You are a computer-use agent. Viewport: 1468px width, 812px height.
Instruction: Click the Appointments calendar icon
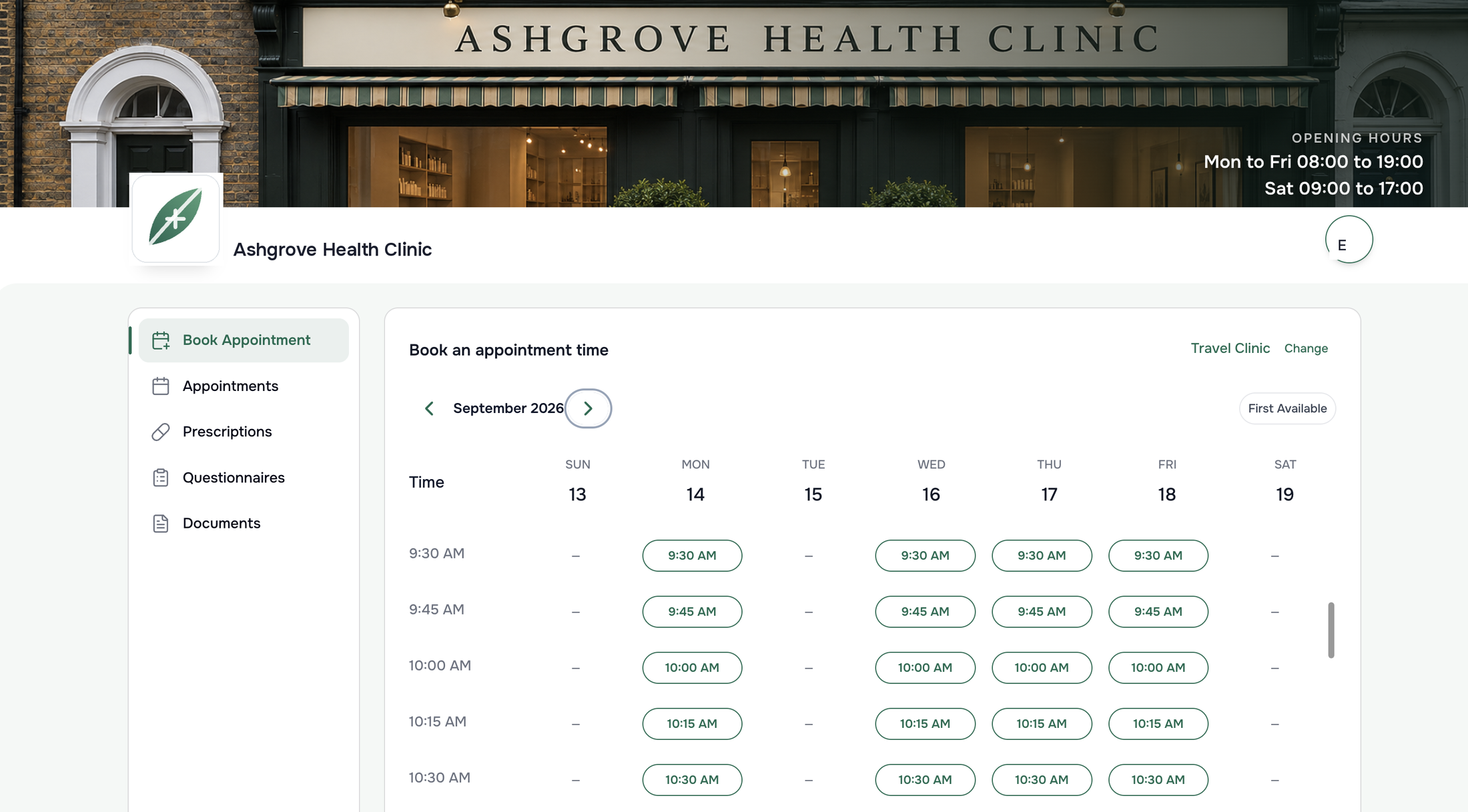click(x=161, y=386)
